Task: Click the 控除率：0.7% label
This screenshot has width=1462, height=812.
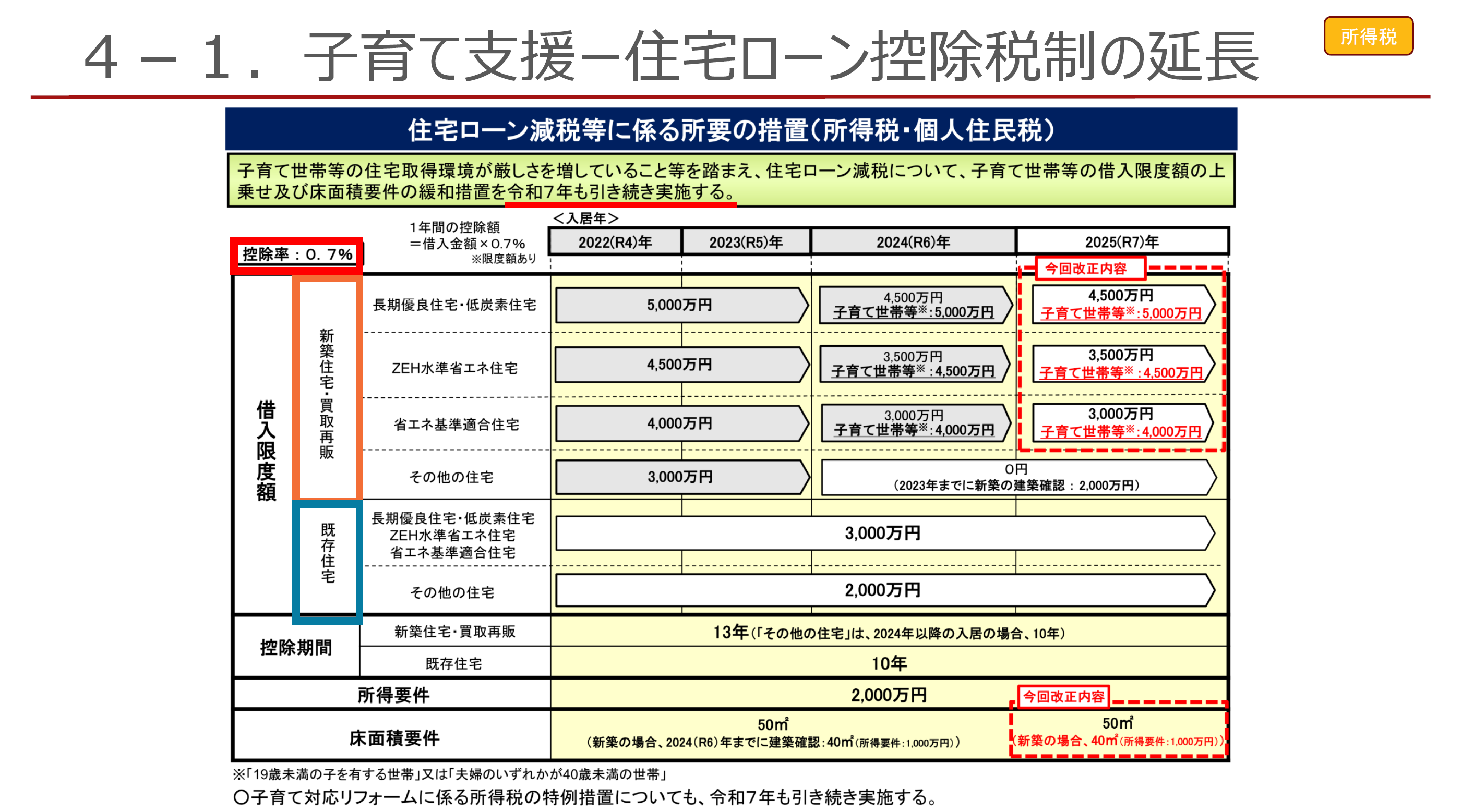Action: 297,254
